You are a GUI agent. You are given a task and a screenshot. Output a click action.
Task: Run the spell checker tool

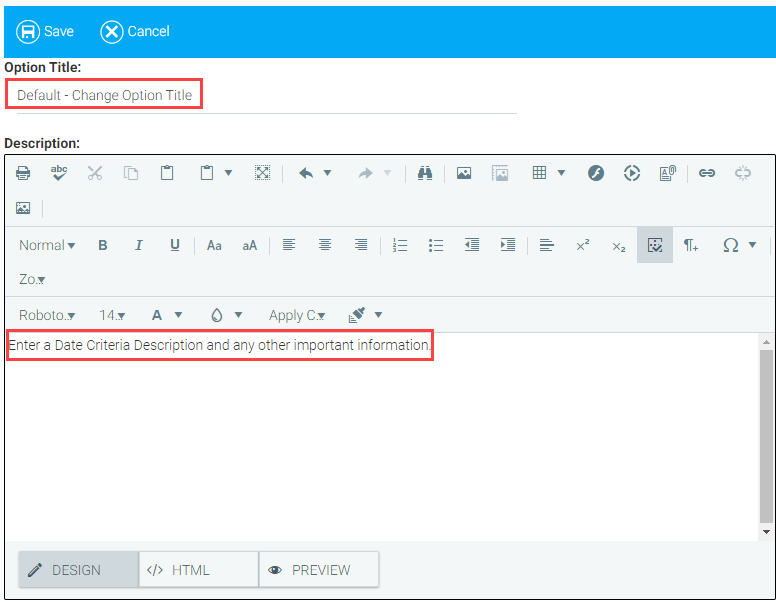(x=59, y=173)
